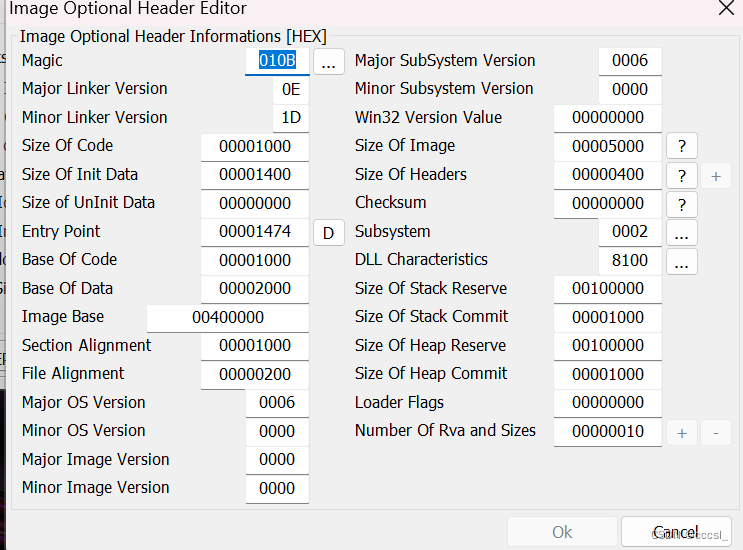Edit the Image Base value 00400000
This screenshot has height=550, width=743.
click(228, 317)
